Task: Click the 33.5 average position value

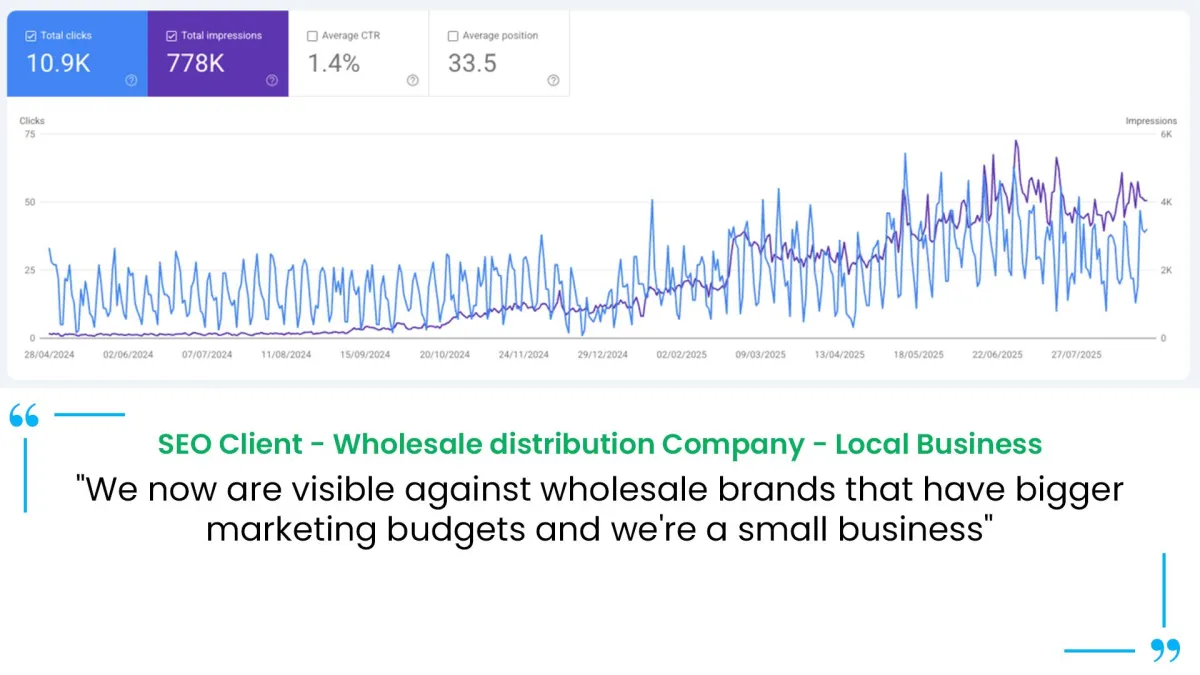Action: click(x=473, y=64)
